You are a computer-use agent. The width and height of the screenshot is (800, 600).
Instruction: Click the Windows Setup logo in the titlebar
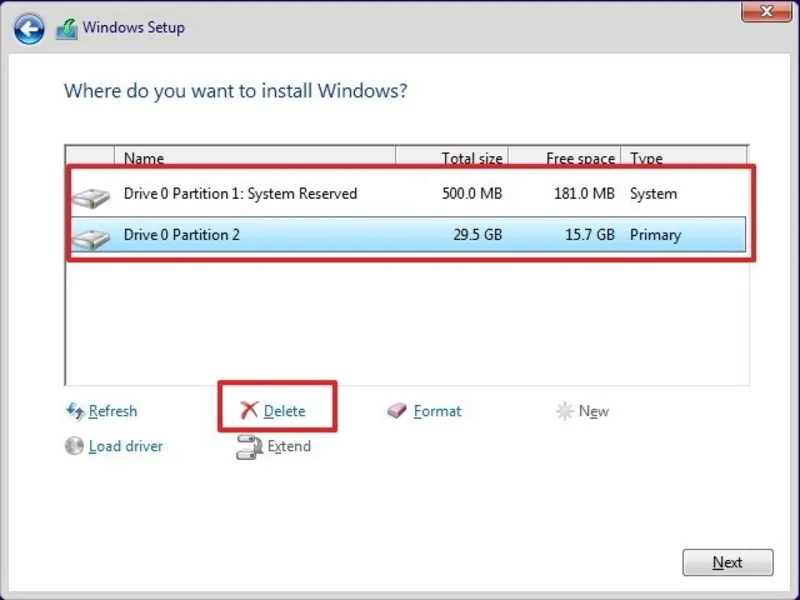click(66, 27)
